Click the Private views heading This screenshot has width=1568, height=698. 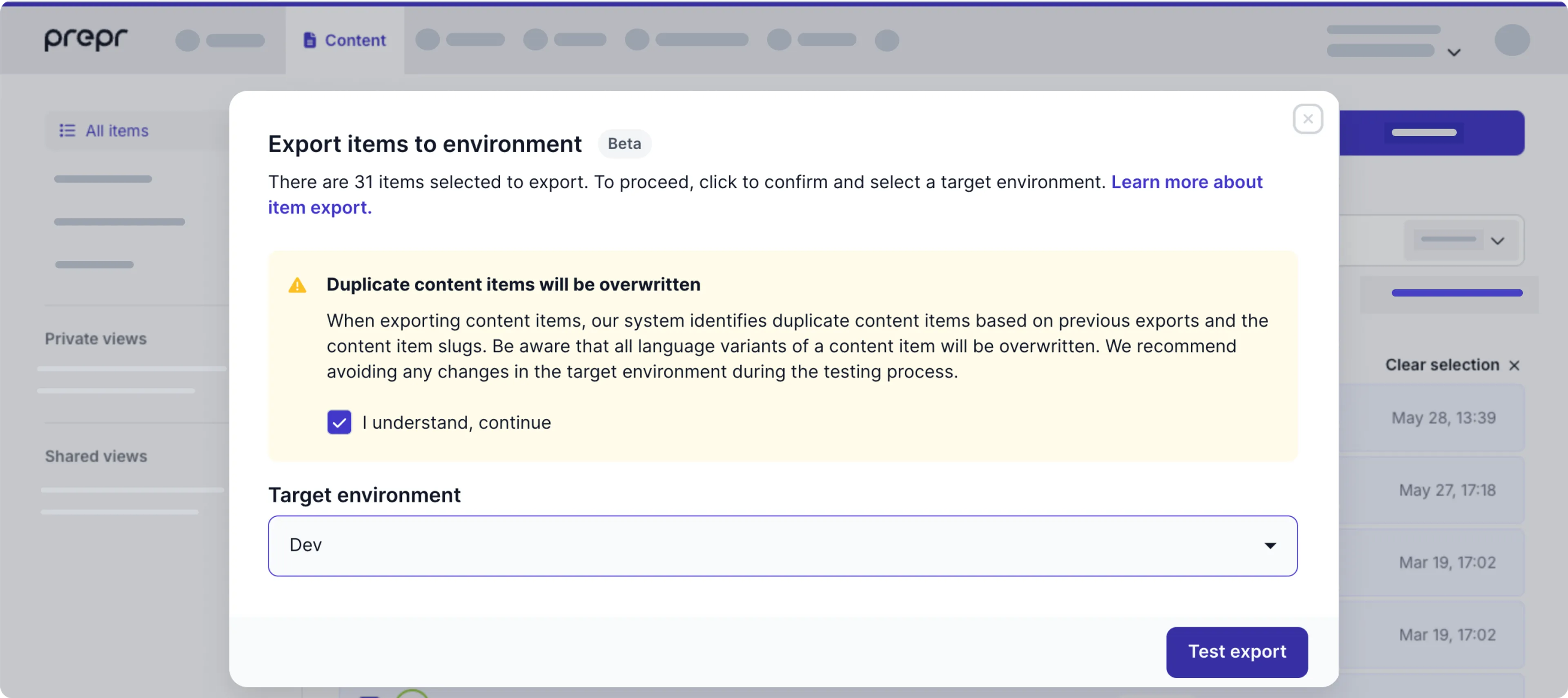[x=96, y=338]
